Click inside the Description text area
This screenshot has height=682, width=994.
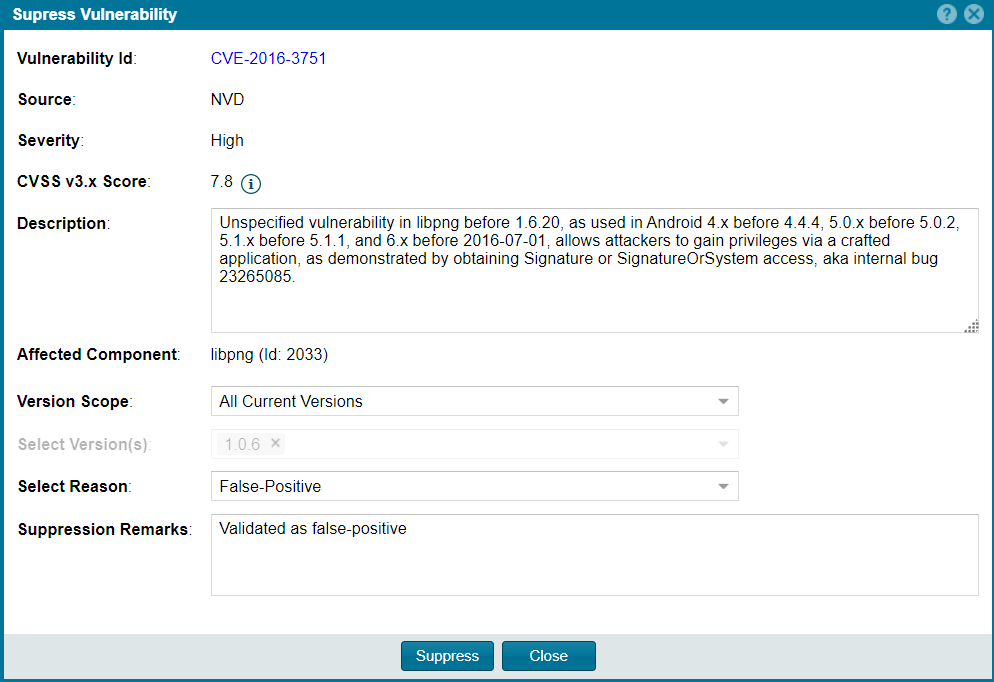tap(595, 270)
